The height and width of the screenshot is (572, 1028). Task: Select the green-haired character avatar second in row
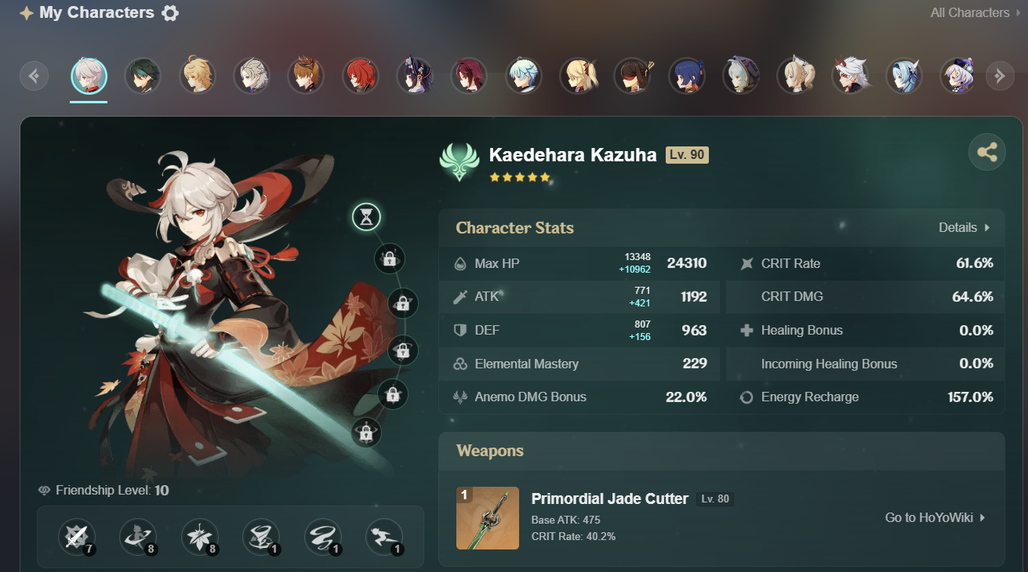coord(143,76)
